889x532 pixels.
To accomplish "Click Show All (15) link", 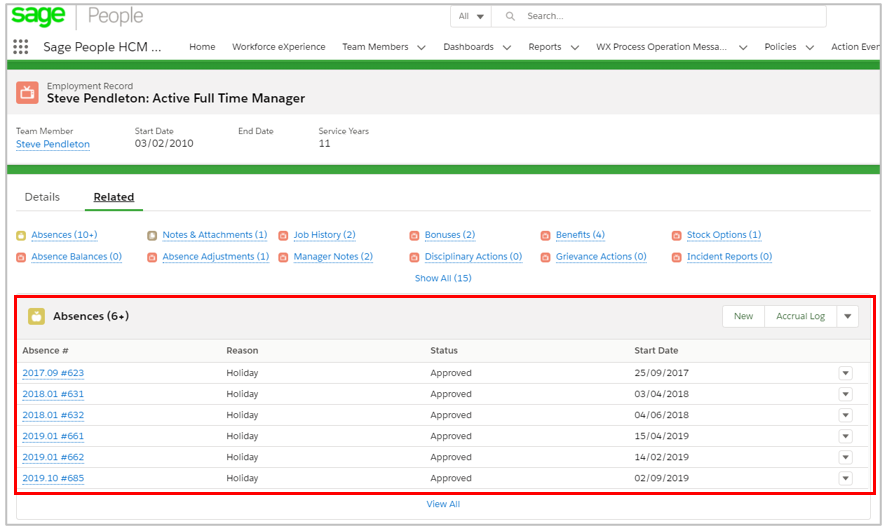I will (x=443, y=278).
